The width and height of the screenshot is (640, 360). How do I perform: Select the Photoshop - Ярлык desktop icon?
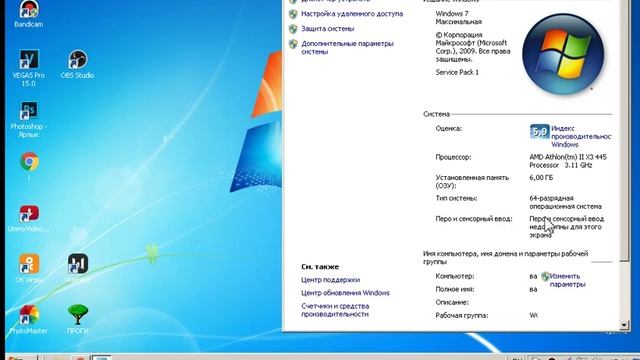29,119
